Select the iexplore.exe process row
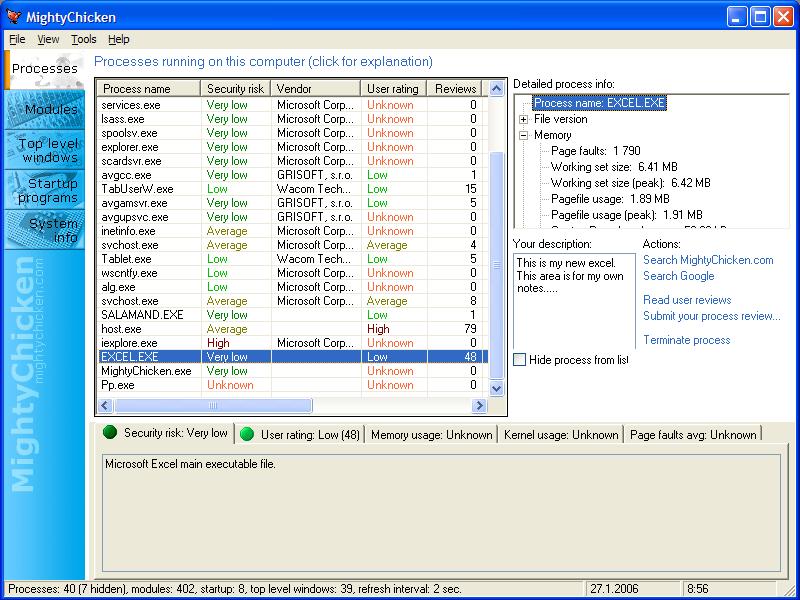The width and height of the screenshot is (800, 600). [x=293, y=343]
